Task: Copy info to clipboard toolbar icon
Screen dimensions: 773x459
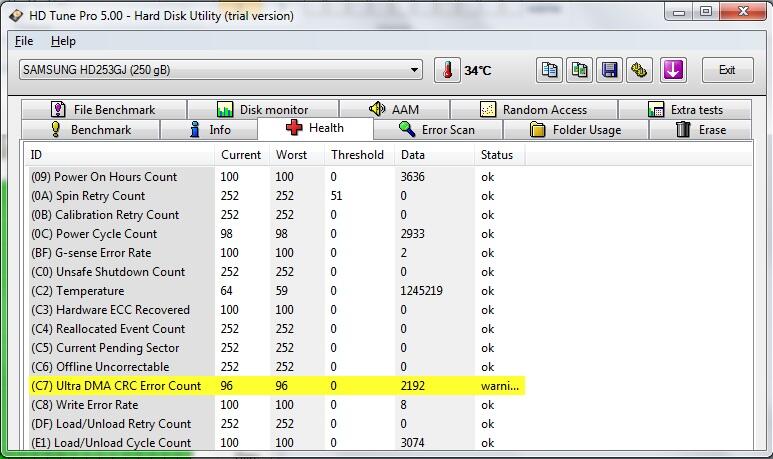Action: (x=549, y=70)
